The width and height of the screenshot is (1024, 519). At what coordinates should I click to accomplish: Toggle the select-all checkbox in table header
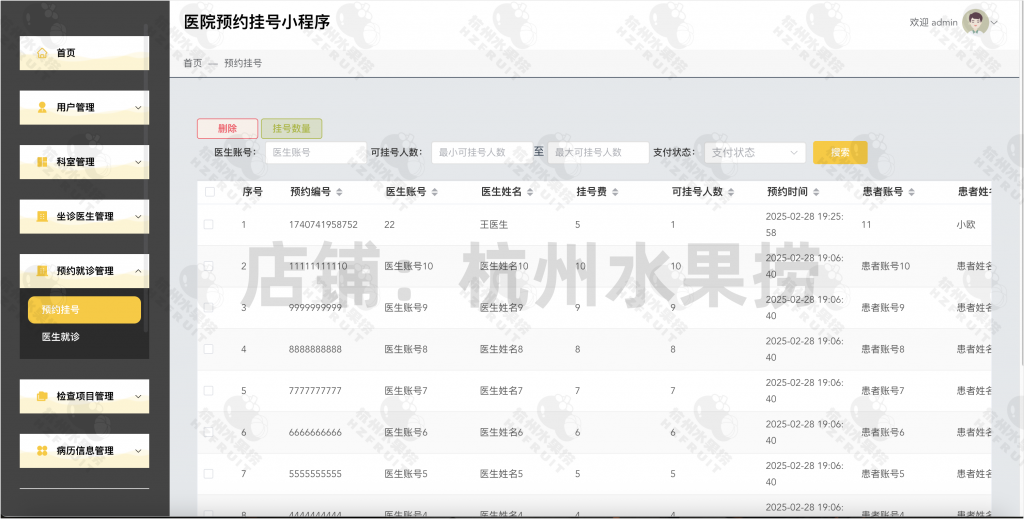210,192
